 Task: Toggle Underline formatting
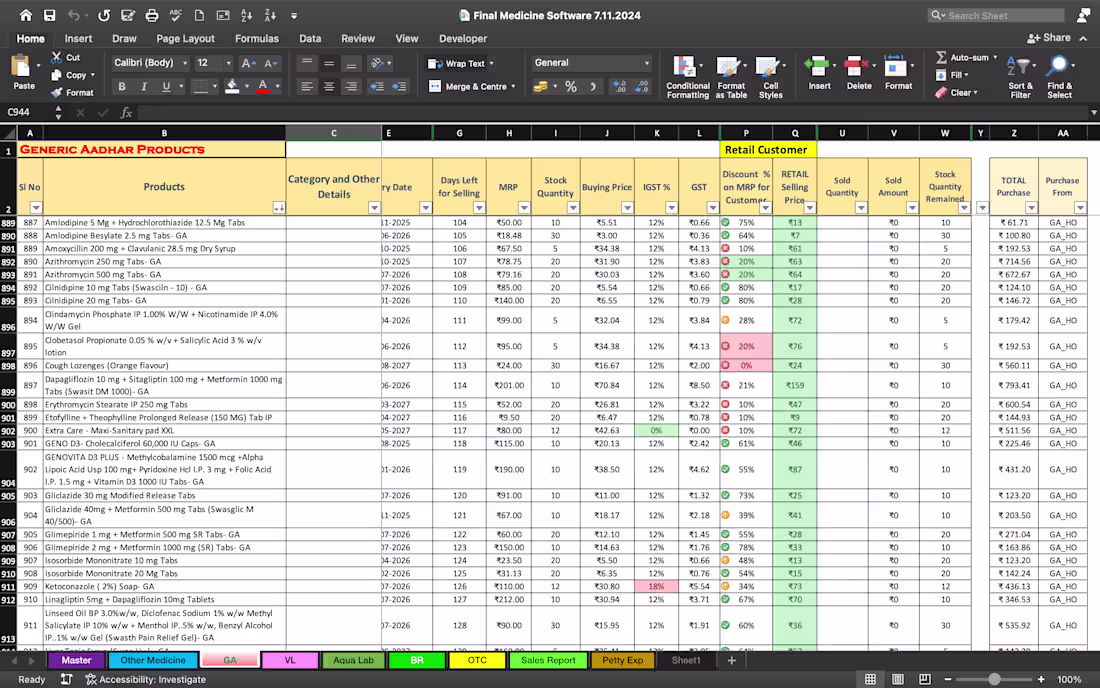pyautogui.click(x=166, y=86)
